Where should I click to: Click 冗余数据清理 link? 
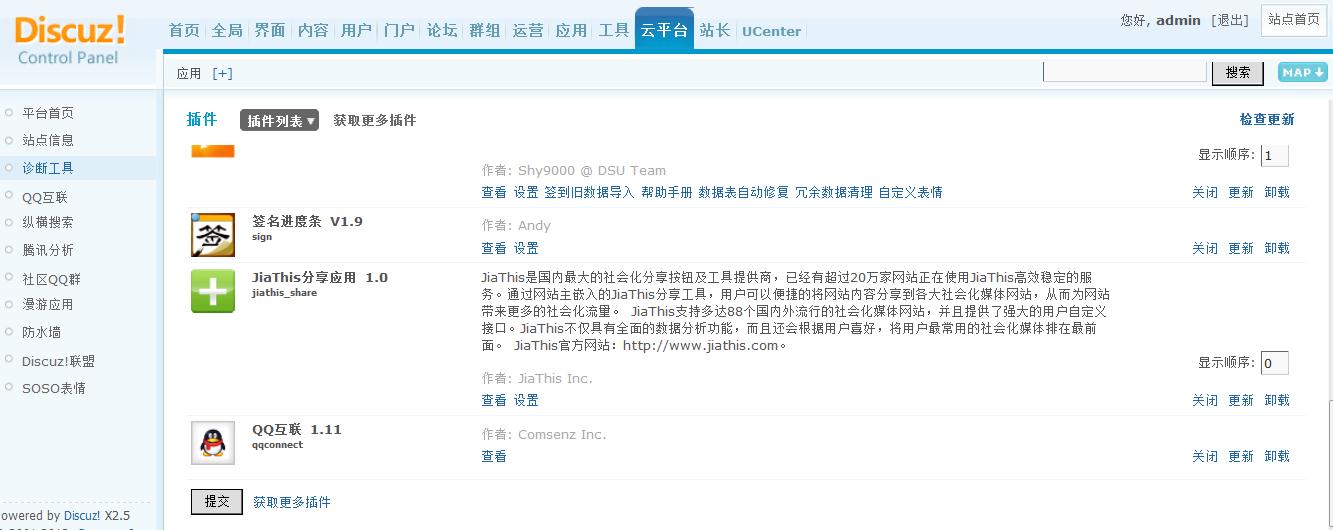click(834, 192)
